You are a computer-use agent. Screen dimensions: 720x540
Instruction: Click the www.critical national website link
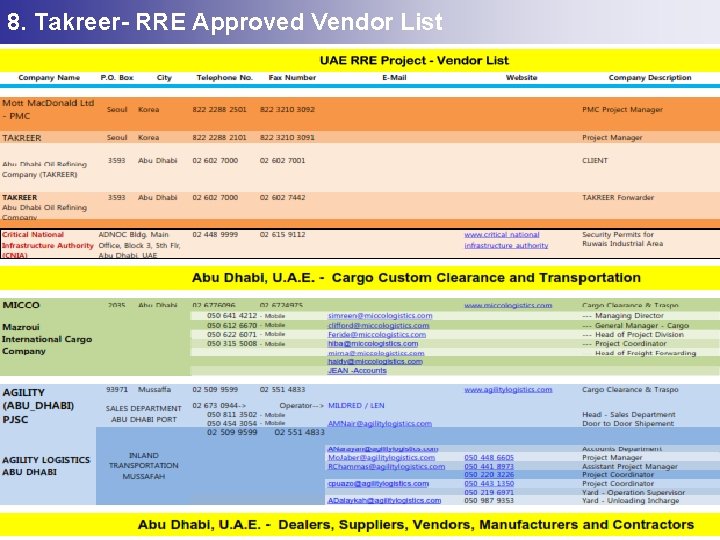(x=501, y=235)
